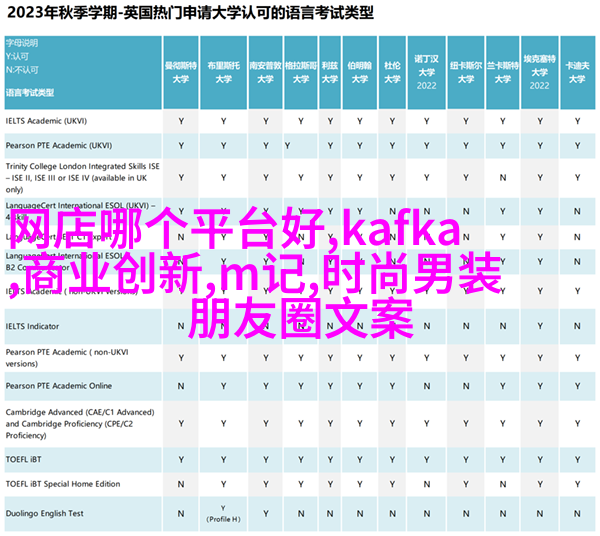The image size is (600, 536).
Task: Select the 格拉斯哥大学 column header
Action: point(301,72)
